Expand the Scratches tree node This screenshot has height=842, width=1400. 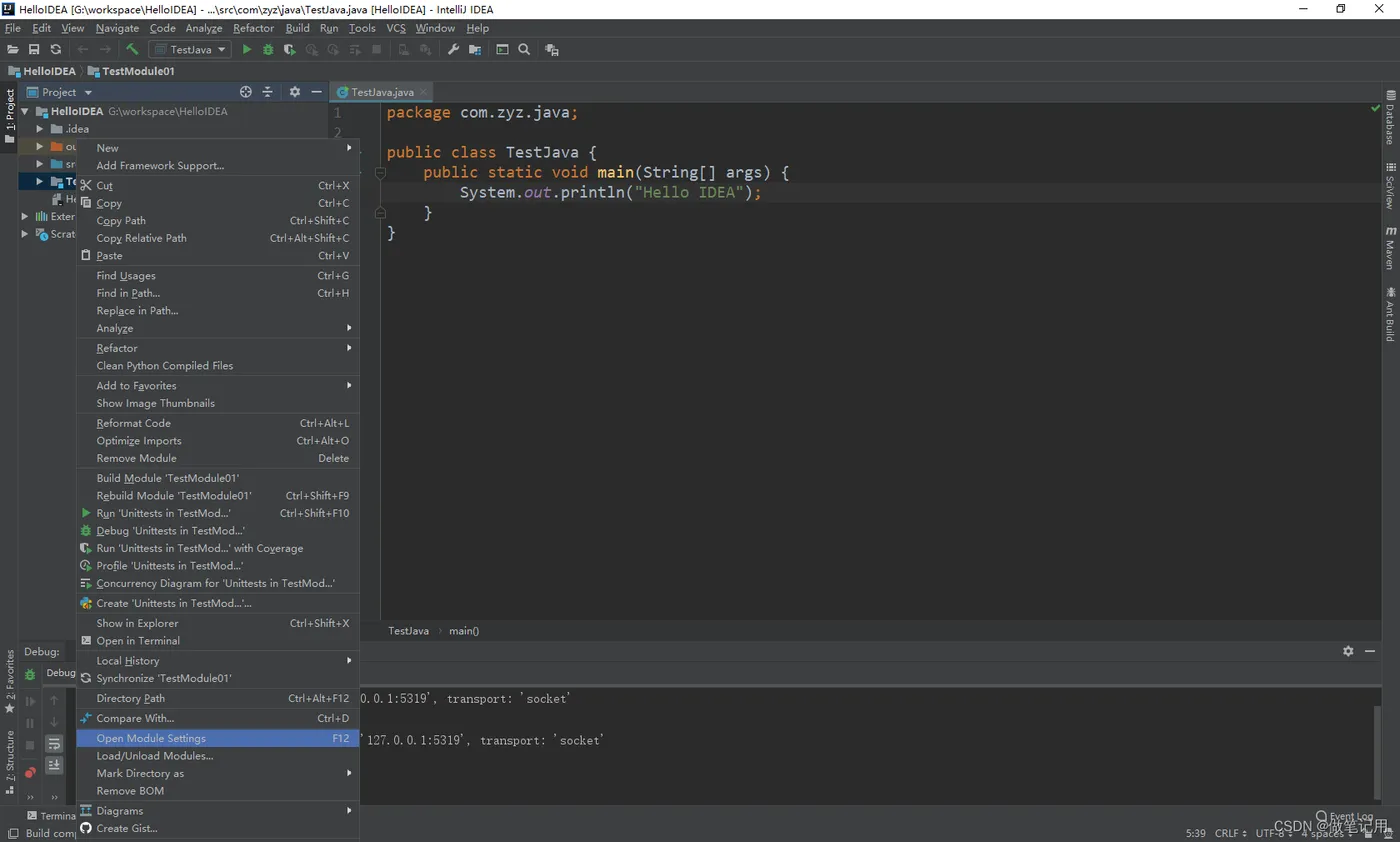(x=26, y=234)
